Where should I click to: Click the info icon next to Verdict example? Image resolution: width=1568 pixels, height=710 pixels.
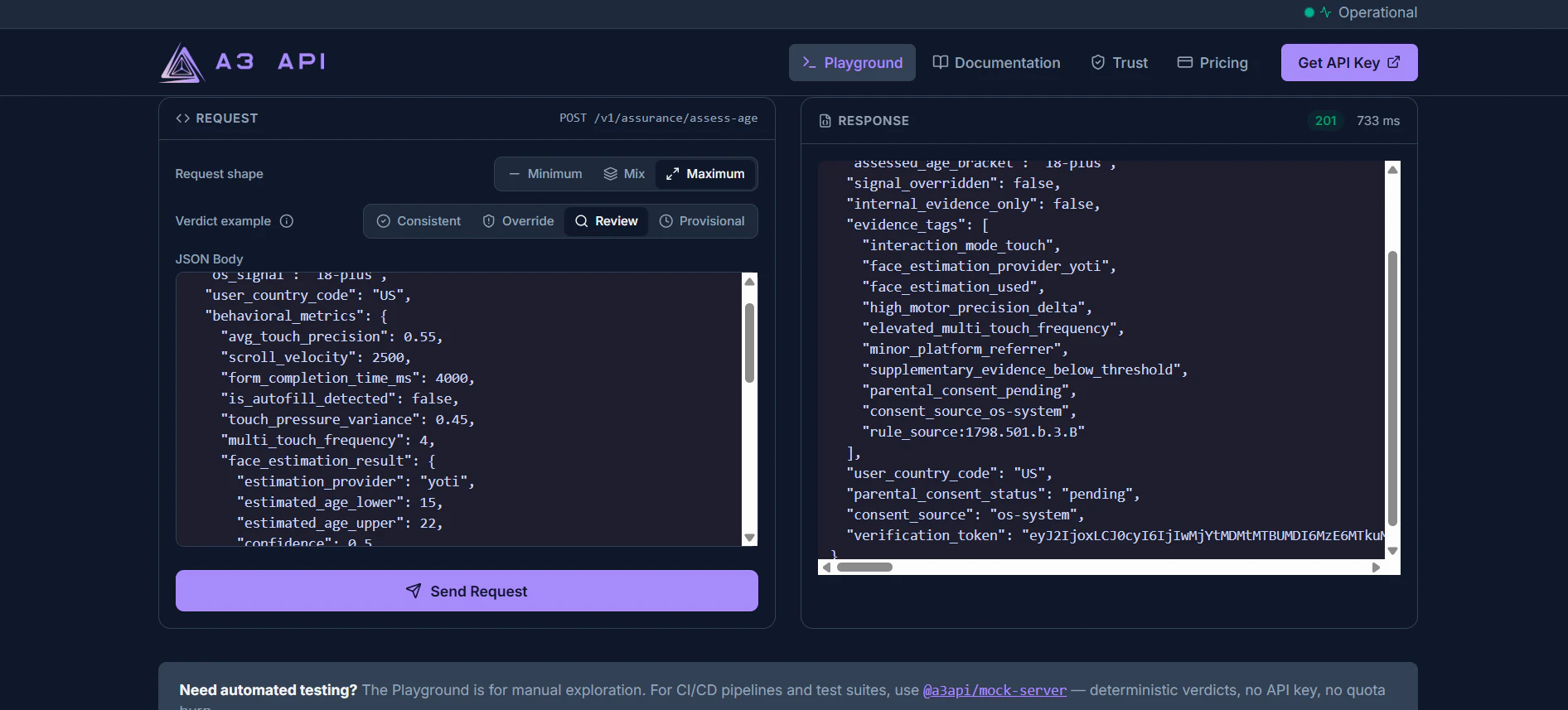[287, 221]
